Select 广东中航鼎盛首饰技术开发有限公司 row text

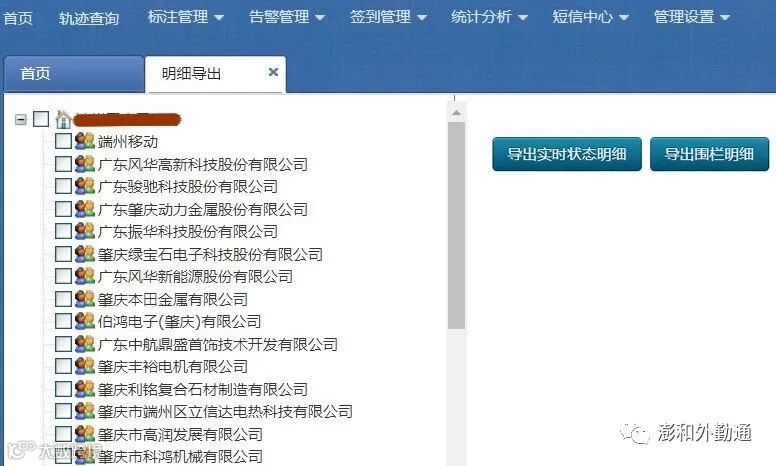click(218, 344)
